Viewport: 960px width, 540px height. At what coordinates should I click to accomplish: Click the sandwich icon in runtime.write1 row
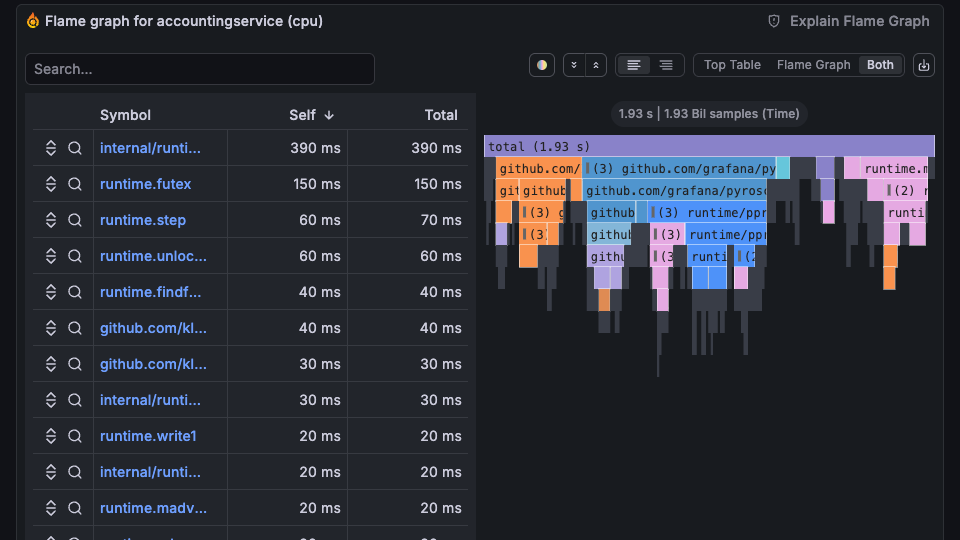(51, 436)
